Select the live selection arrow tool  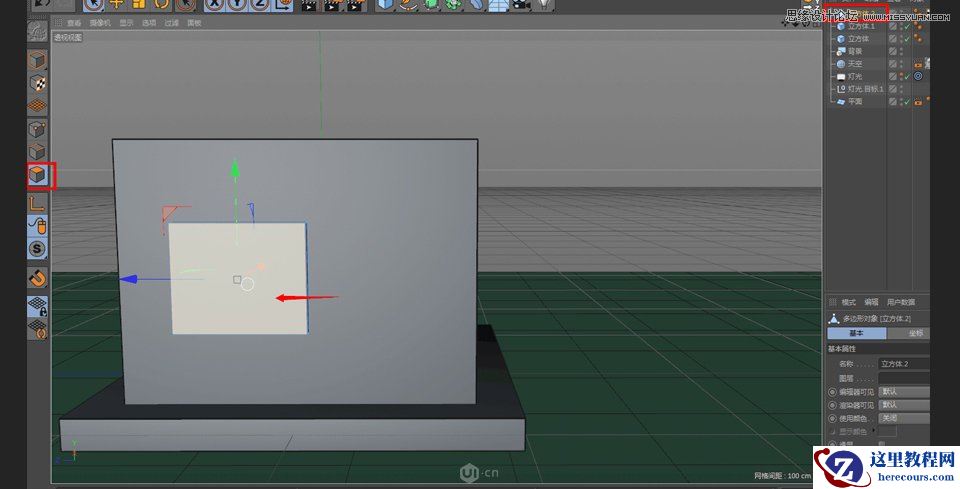[x=94, y=5]
